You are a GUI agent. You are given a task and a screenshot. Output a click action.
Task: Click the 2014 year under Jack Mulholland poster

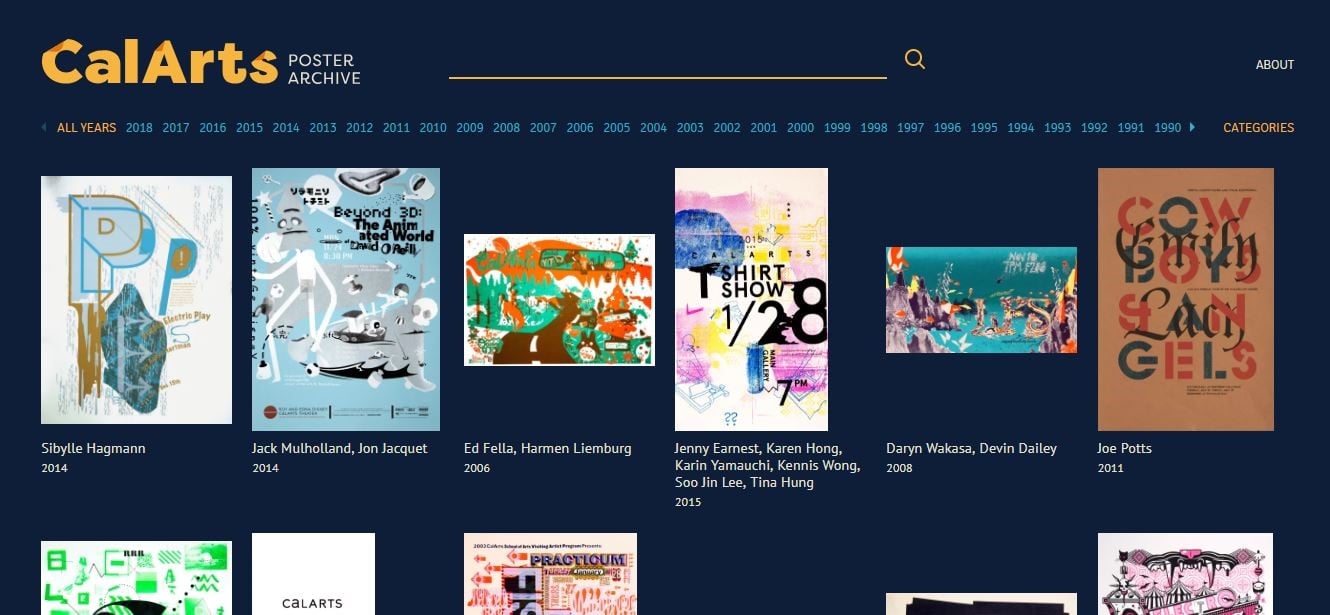[x=265, y=468]
